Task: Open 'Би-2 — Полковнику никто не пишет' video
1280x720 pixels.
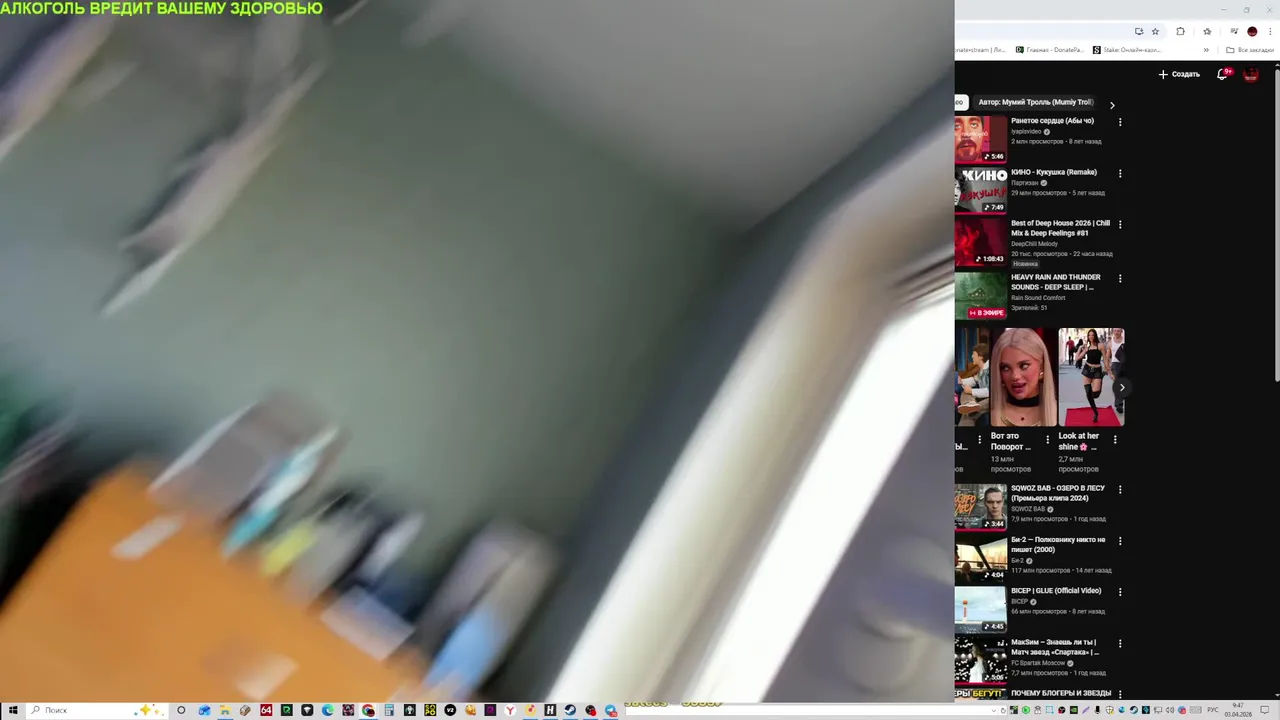Action: [x=1058, y=544]
